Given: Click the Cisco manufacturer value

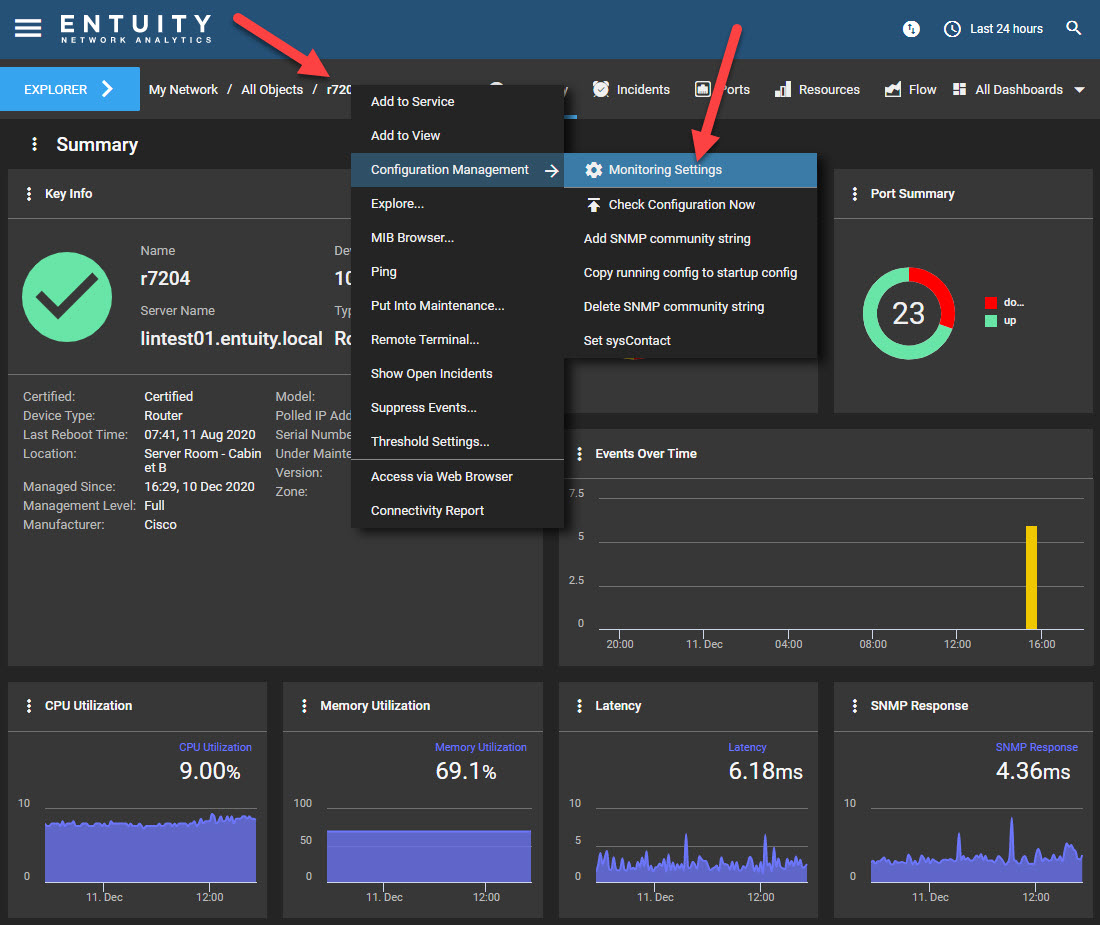Looking at the screenshot, I should (161, 525).
